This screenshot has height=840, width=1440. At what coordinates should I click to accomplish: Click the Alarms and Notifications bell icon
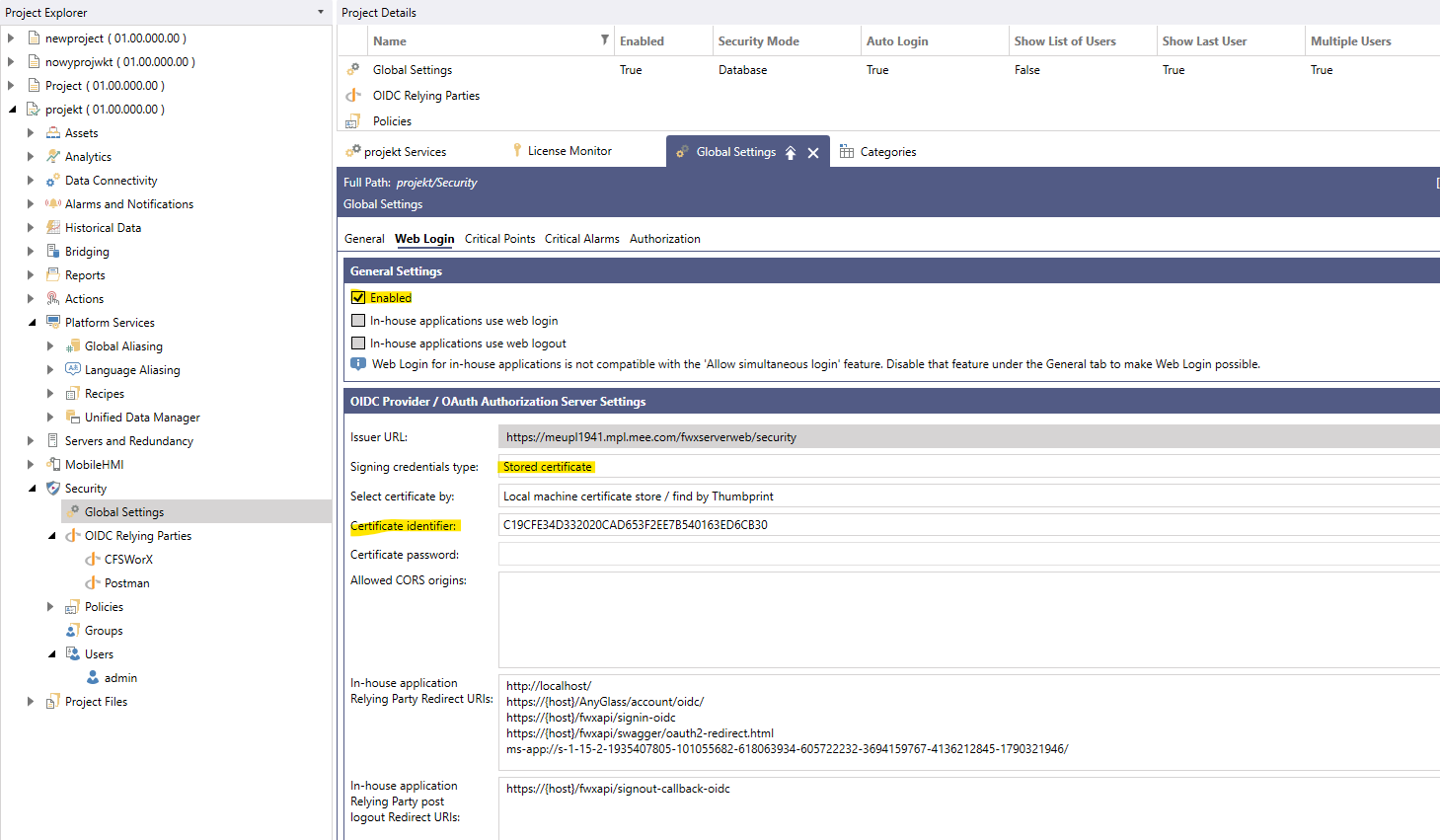[x=53, y=204]
